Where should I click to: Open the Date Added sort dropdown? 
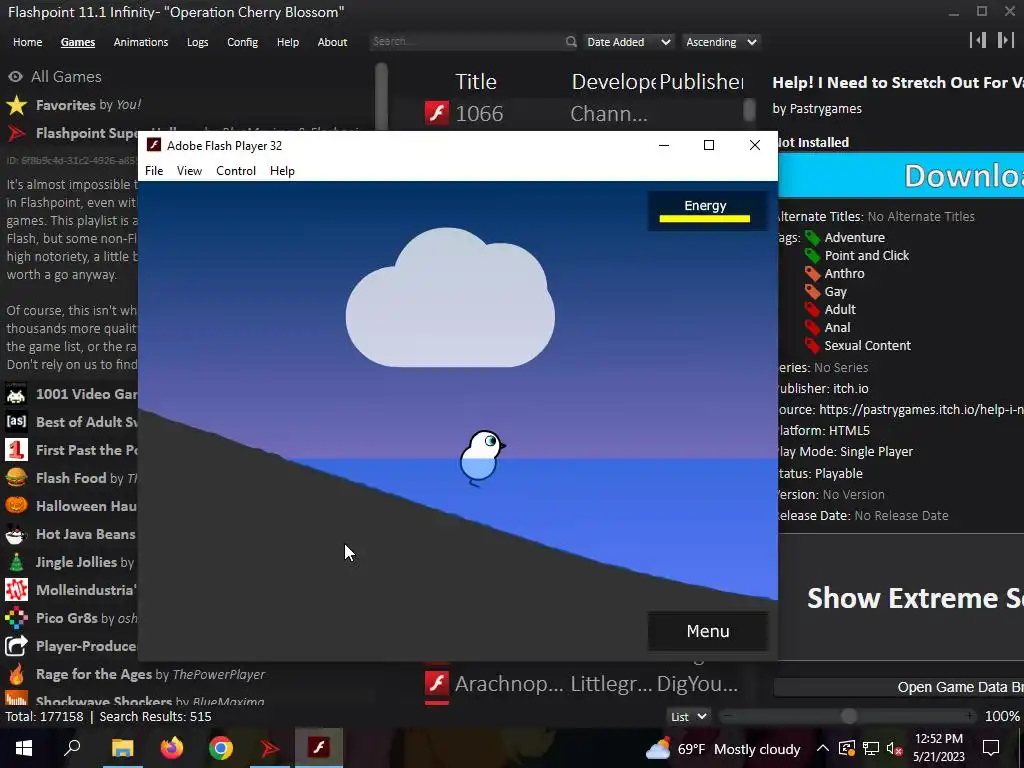tap(628, 42)
